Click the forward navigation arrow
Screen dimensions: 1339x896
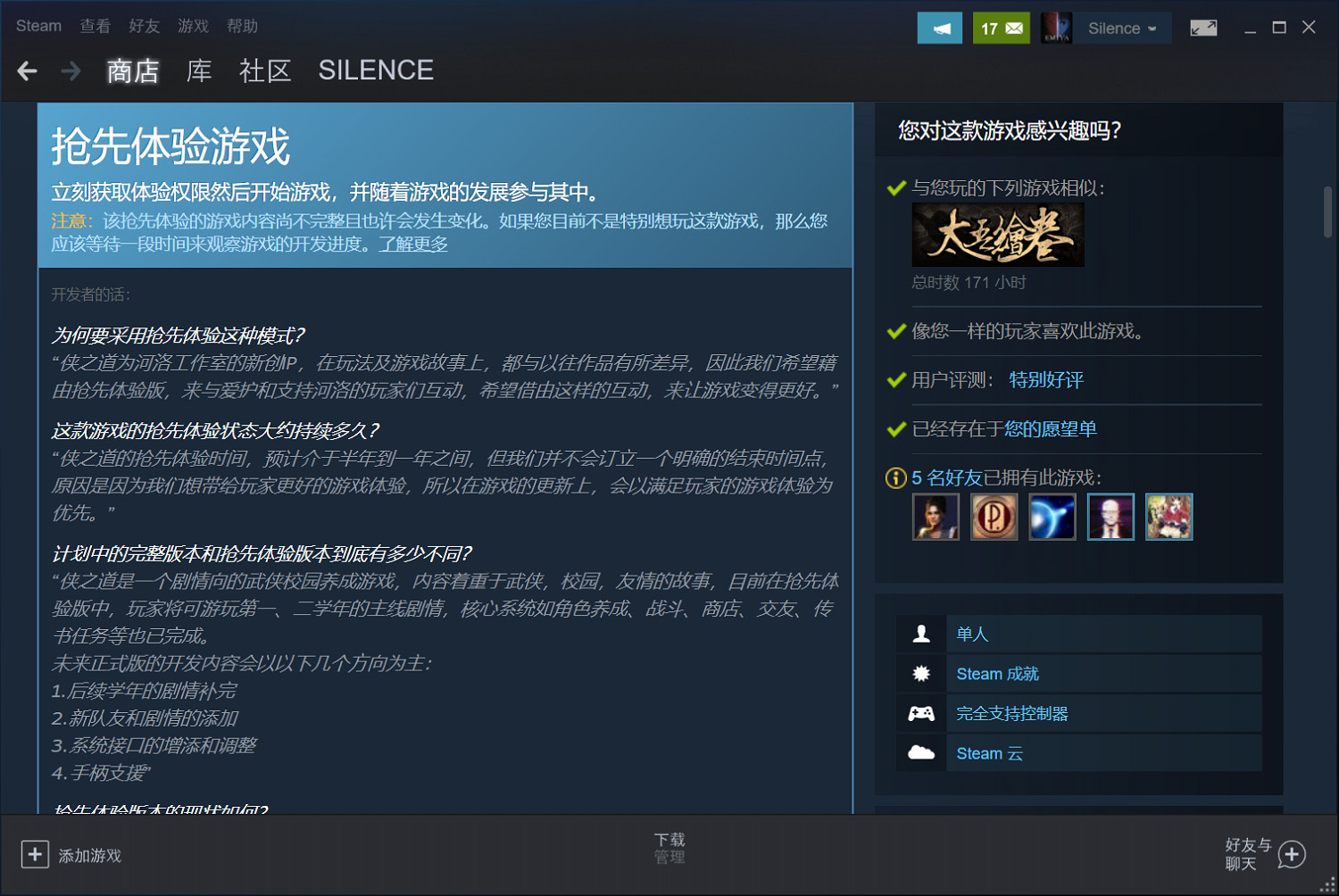[x=71, y=71]
